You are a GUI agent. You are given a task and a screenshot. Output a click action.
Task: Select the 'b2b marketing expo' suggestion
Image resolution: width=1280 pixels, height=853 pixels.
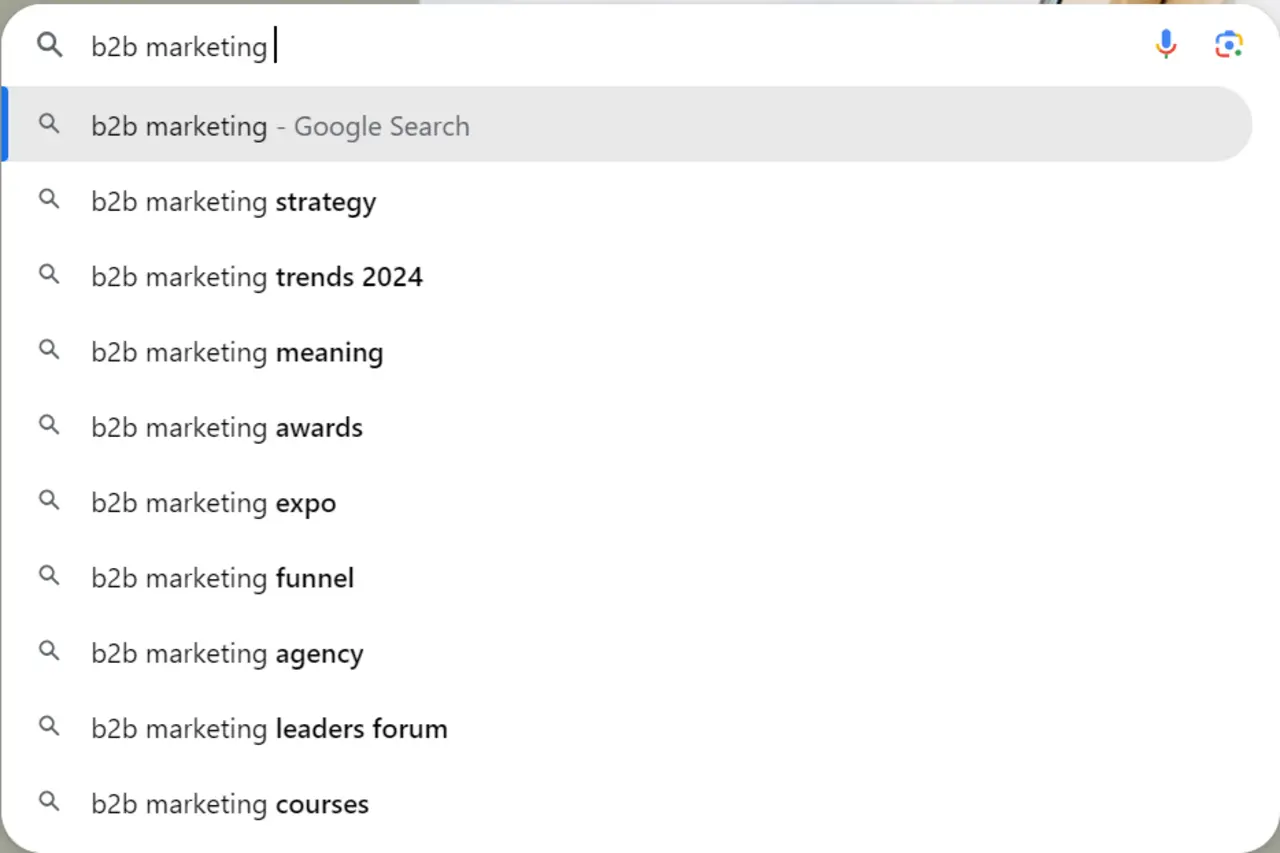[x=213, y=502]
